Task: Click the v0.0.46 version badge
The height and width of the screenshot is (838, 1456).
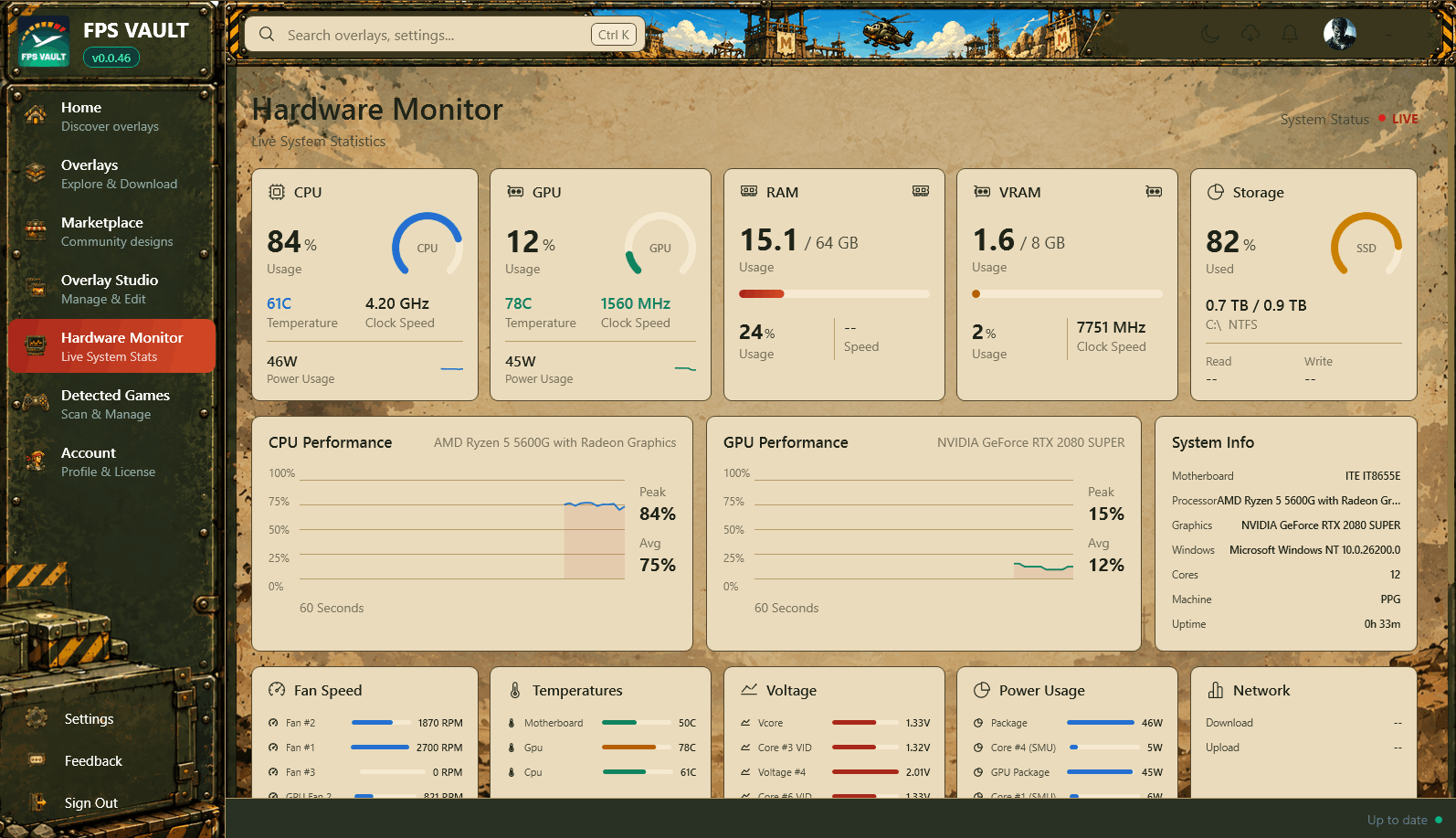Action: click(x=111, y=58)
